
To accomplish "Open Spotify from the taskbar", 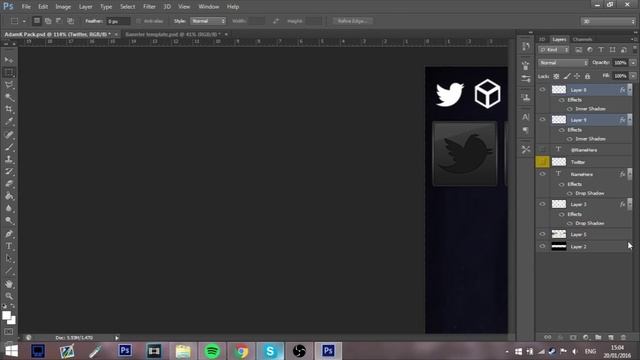I will point(212,351).
